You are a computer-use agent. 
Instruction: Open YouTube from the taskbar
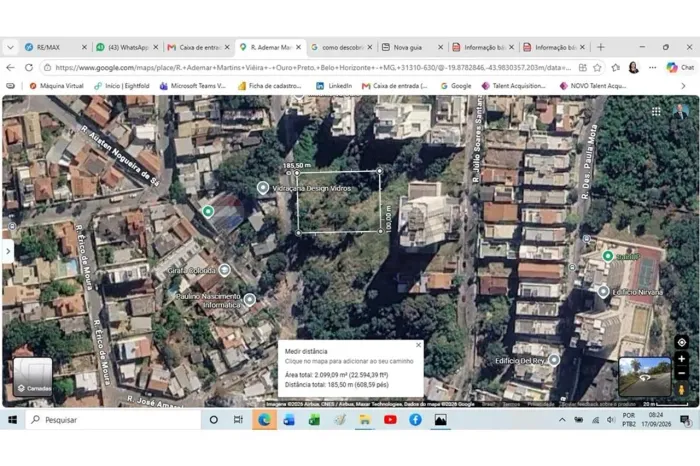[x=390, y=420]
